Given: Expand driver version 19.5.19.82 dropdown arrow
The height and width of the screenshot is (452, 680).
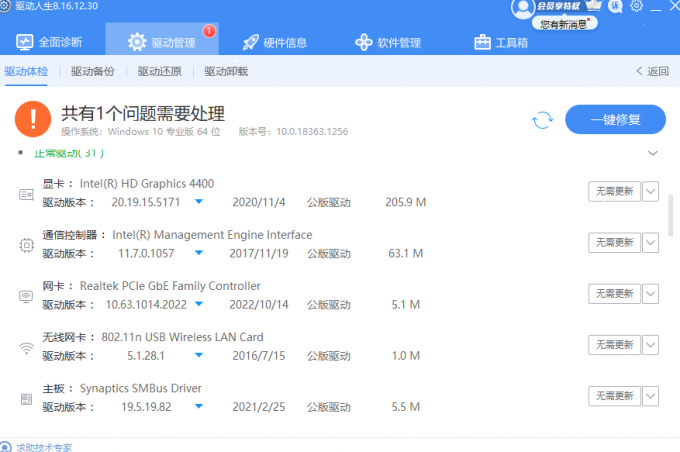Looking at the screenshot, I should point(199,406).
